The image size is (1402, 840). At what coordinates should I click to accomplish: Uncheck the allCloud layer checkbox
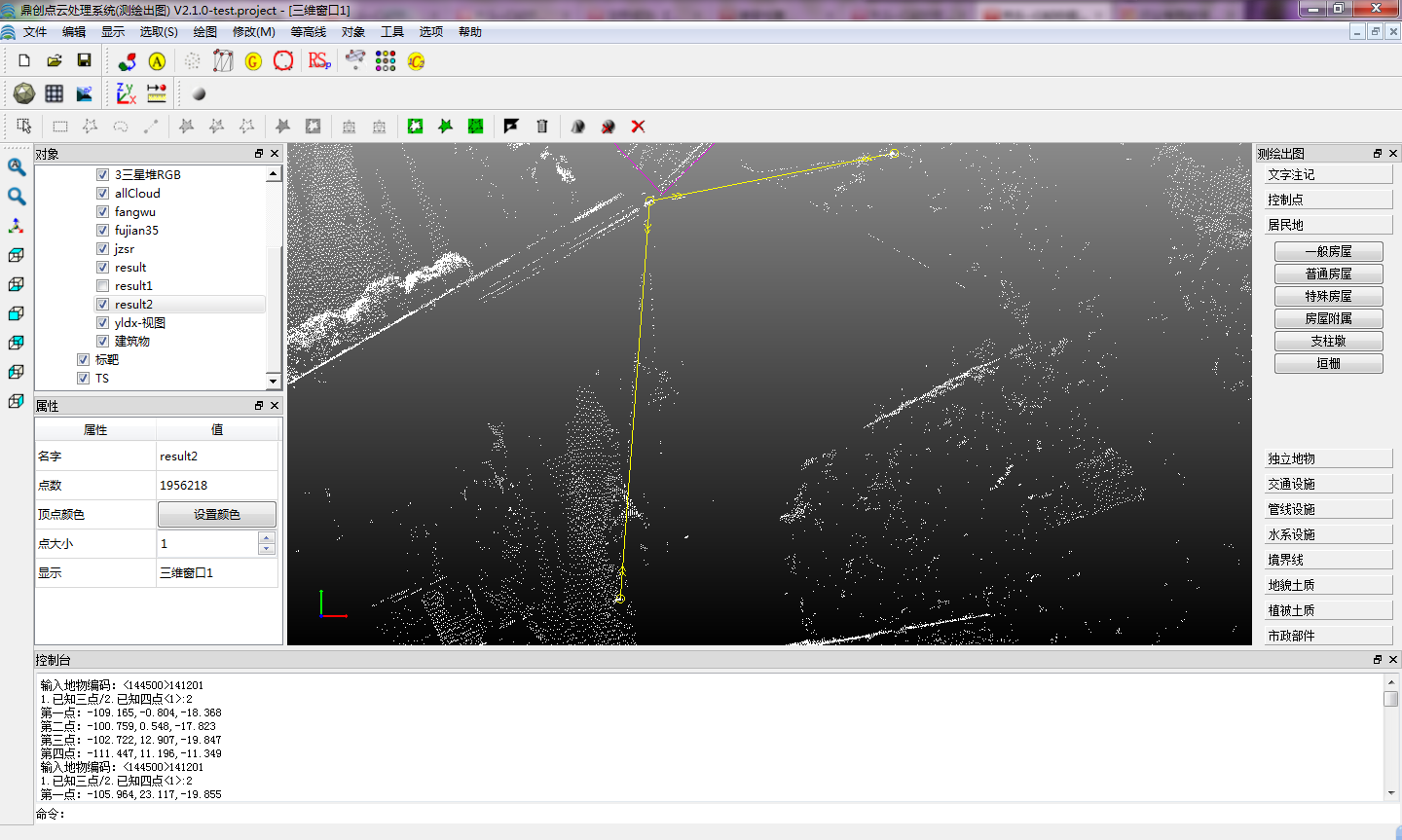(x=102, y=194)
